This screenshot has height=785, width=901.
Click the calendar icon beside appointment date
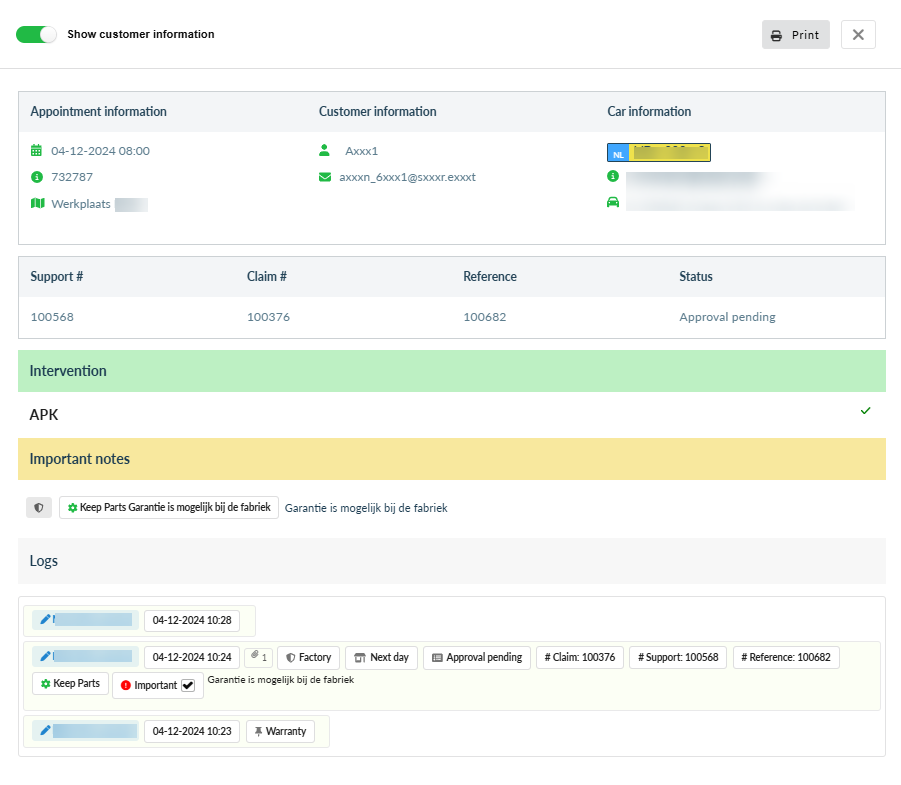coord(37,151)
